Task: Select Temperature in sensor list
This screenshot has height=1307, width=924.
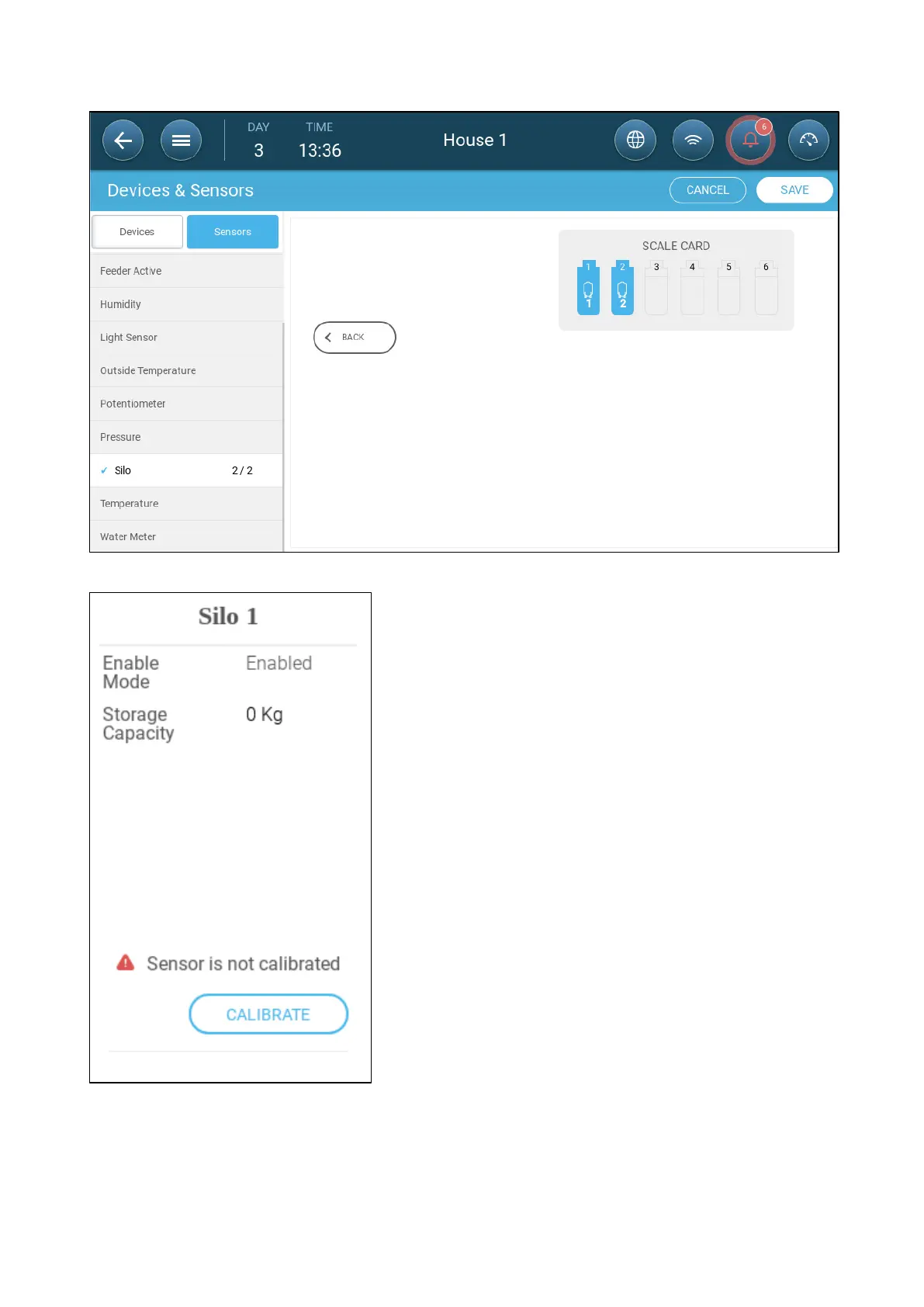Action: coord(186,504)
